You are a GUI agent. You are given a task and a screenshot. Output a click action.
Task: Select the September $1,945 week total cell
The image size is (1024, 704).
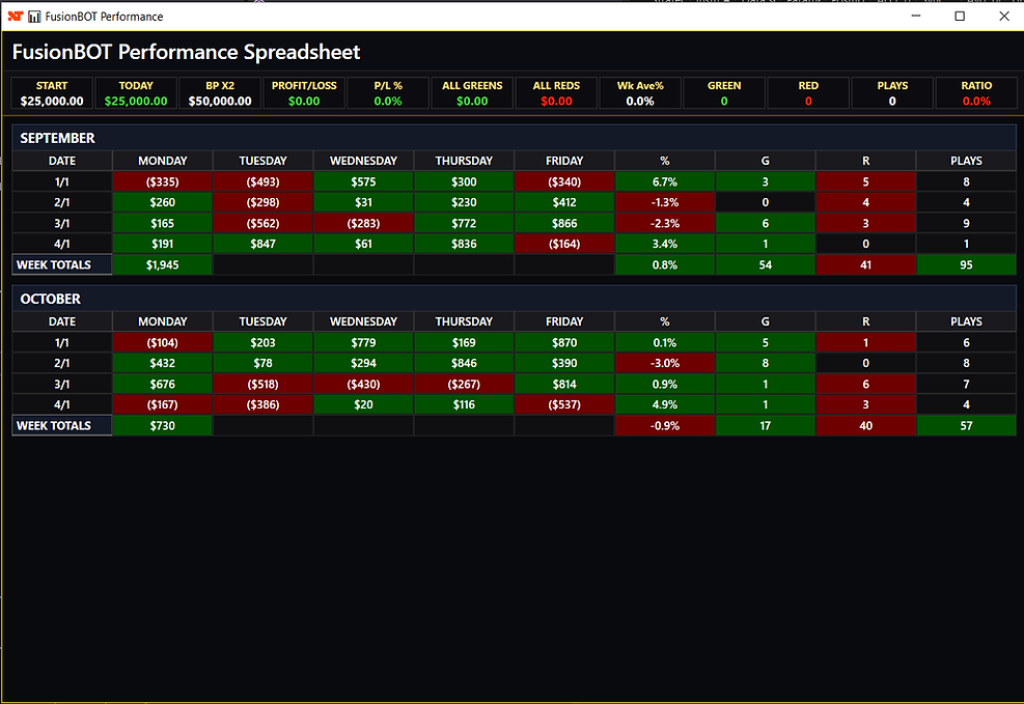tap(162, 265)
